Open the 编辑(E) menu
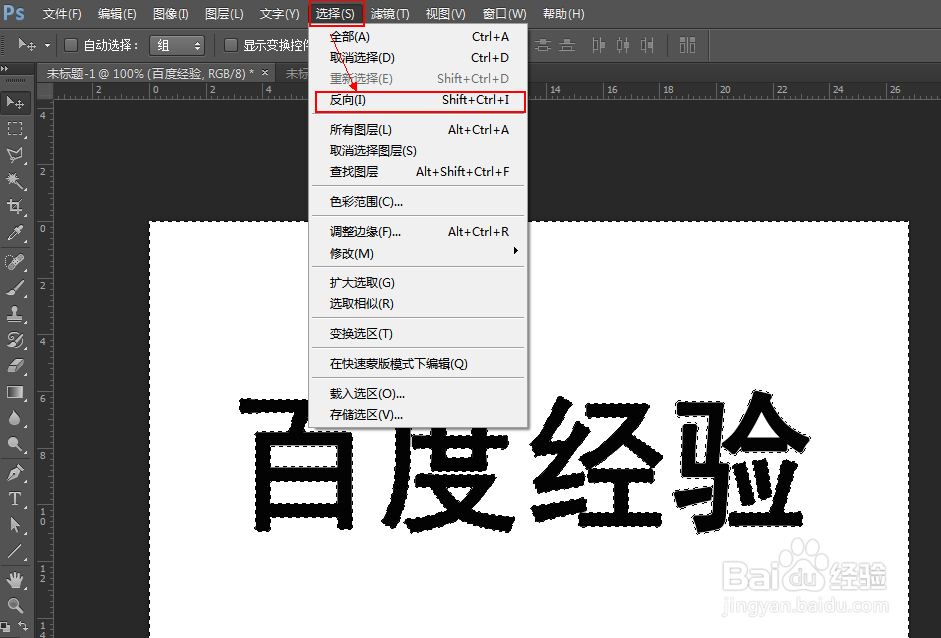Image resolution: width=941 pixels, height=638 pixels. pyautogui.click(x=117, y=13)
